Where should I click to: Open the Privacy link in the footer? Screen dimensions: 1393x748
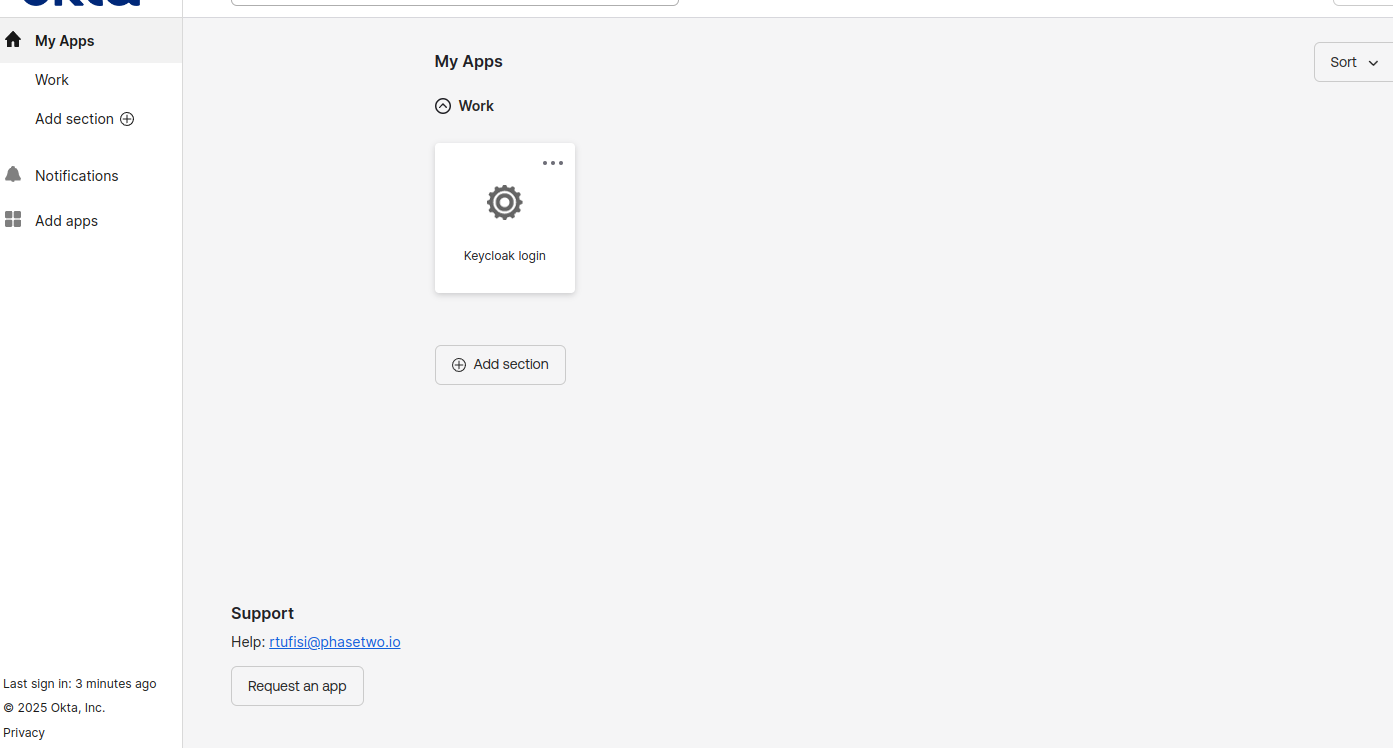click(24, 733)
